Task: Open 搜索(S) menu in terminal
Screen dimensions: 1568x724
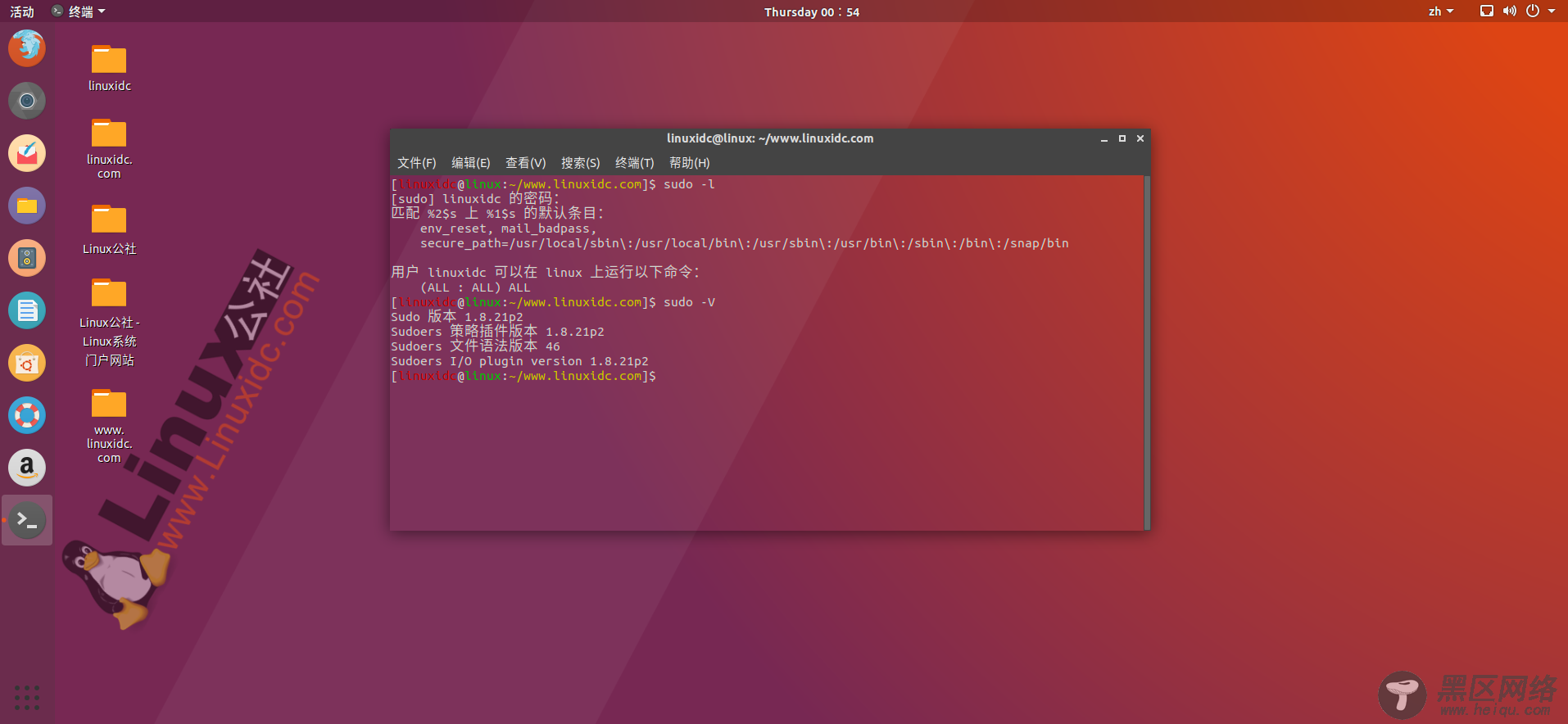Action: [581, 163]
